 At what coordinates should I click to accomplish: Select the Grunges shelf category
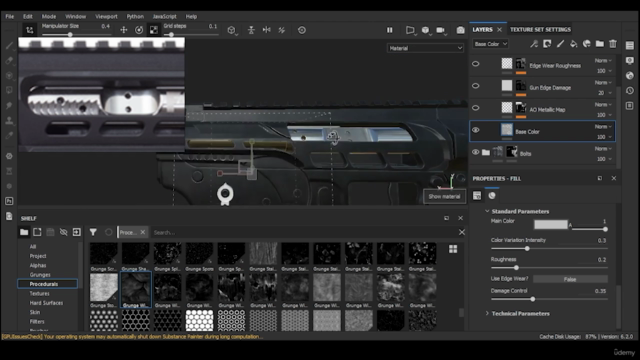point(40,275)
